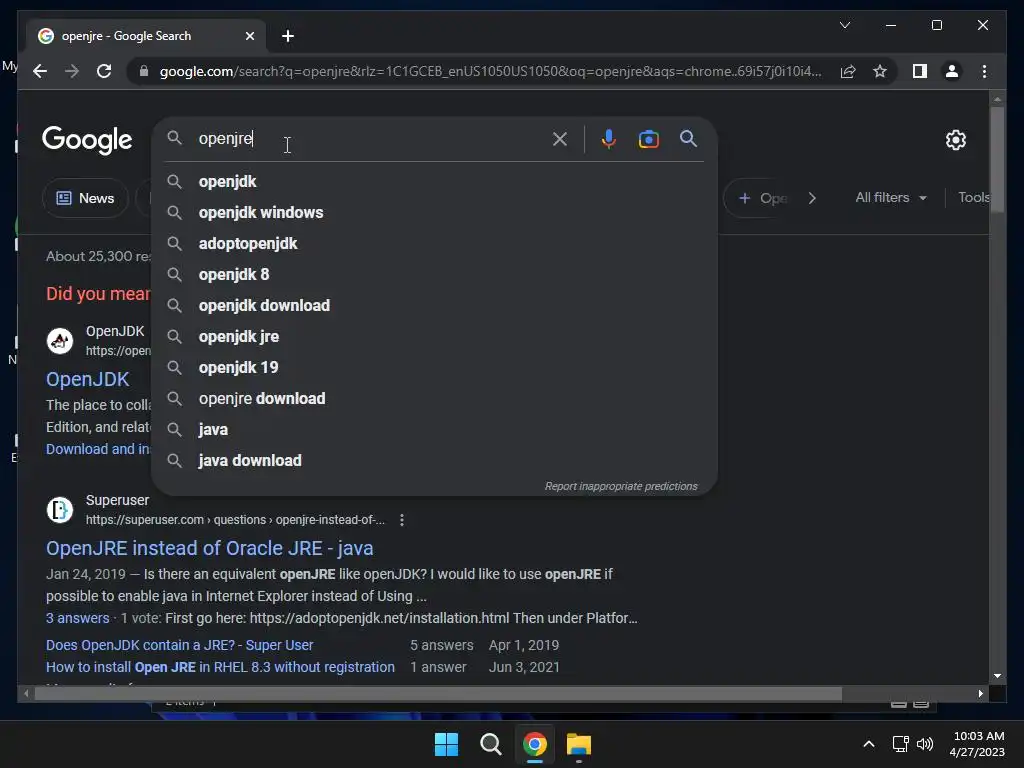Open the OpenJDK result title link
The height and width of the screenshot is (768, 1024).
(x=88, y=379)
